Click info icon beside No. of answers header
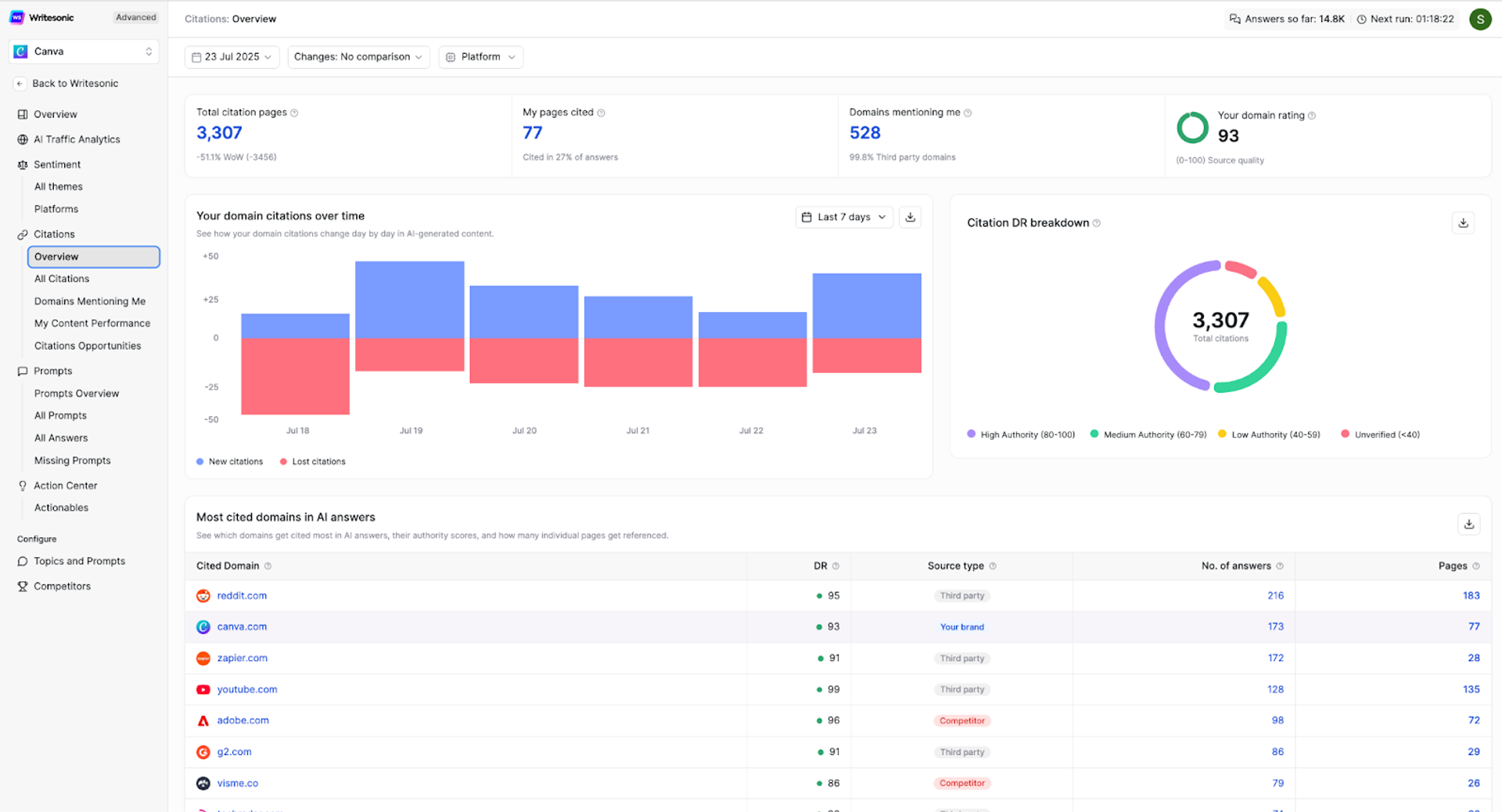The image size is (1502, 812). 1280,566
